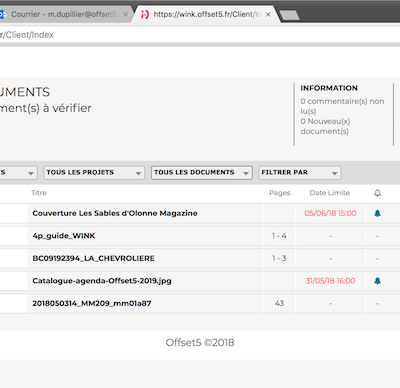Sort by the Date Limite column header

pos(330,193)
